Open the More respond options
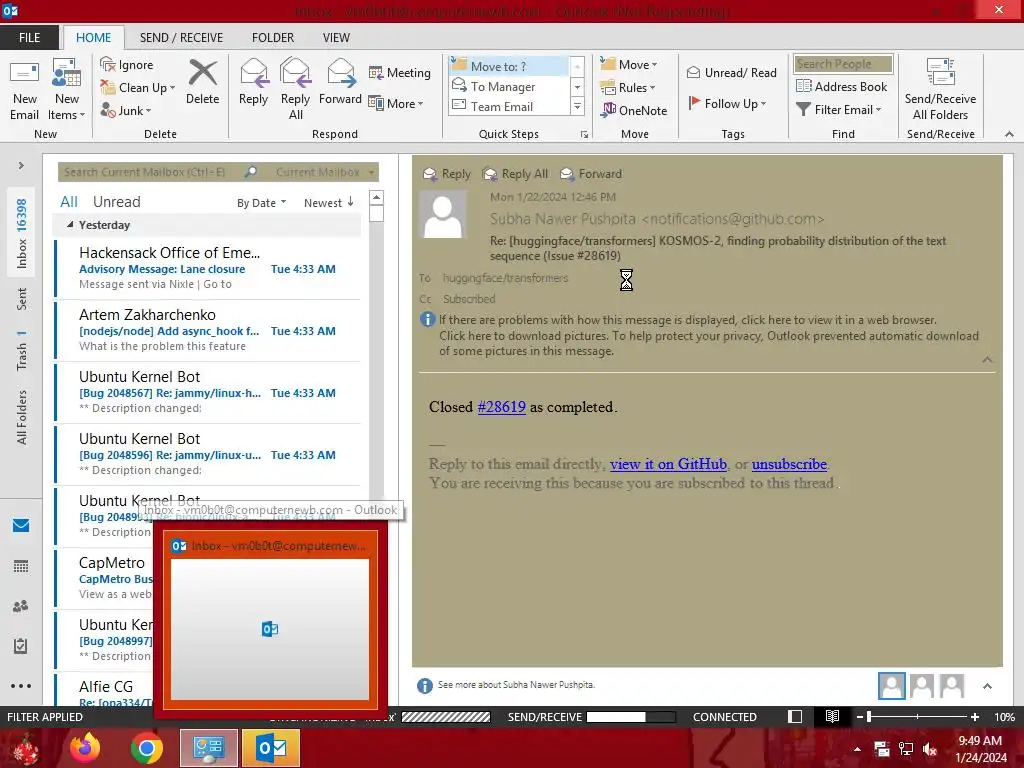 396,103
